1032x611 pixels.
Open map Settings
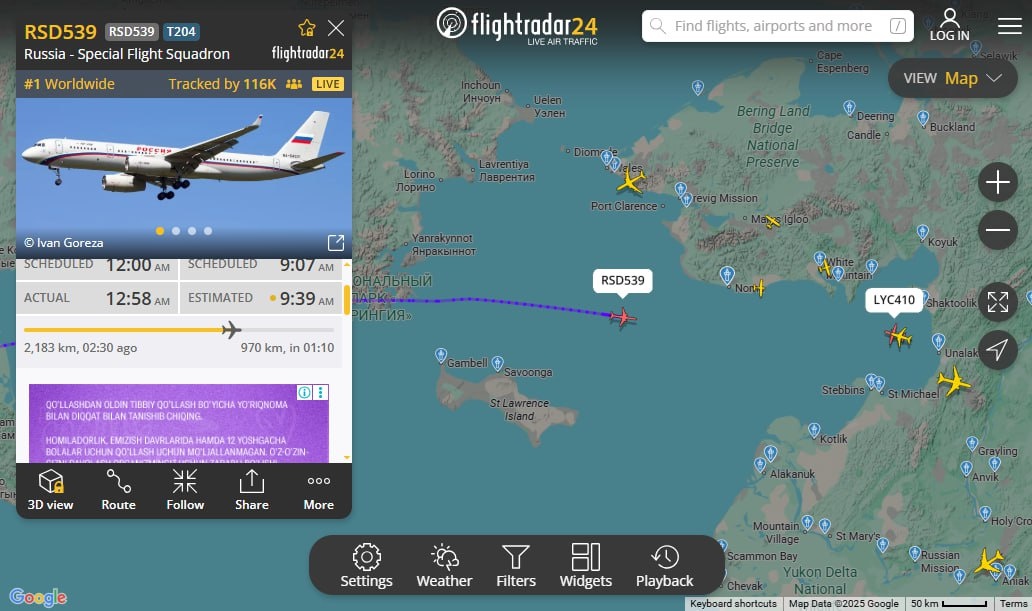[367, 566]
